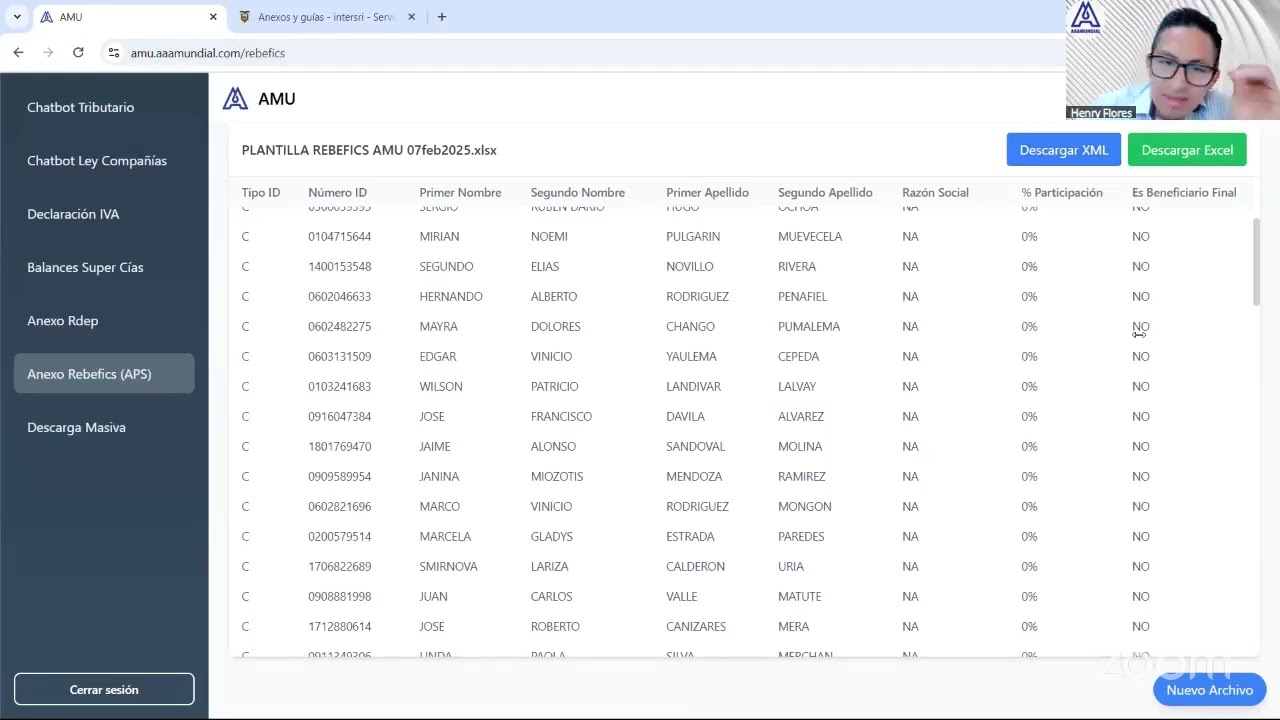Image resolution: width=1280 pixels, height=720 pixels.
Task: Select ID number 0200579514
Action: tap(339, 536)
